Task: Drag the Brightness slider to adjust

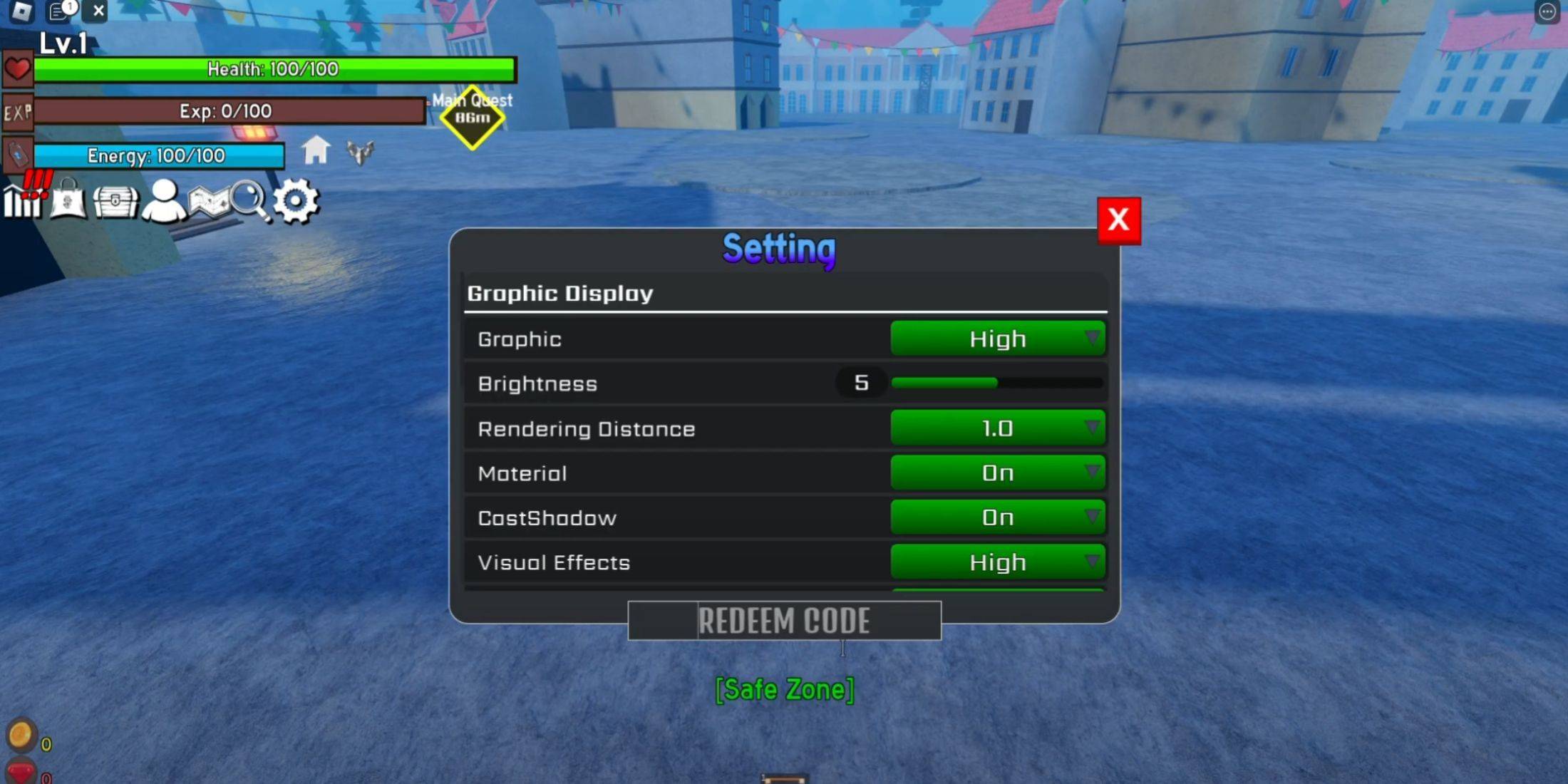Action: [x=990, y=383]
